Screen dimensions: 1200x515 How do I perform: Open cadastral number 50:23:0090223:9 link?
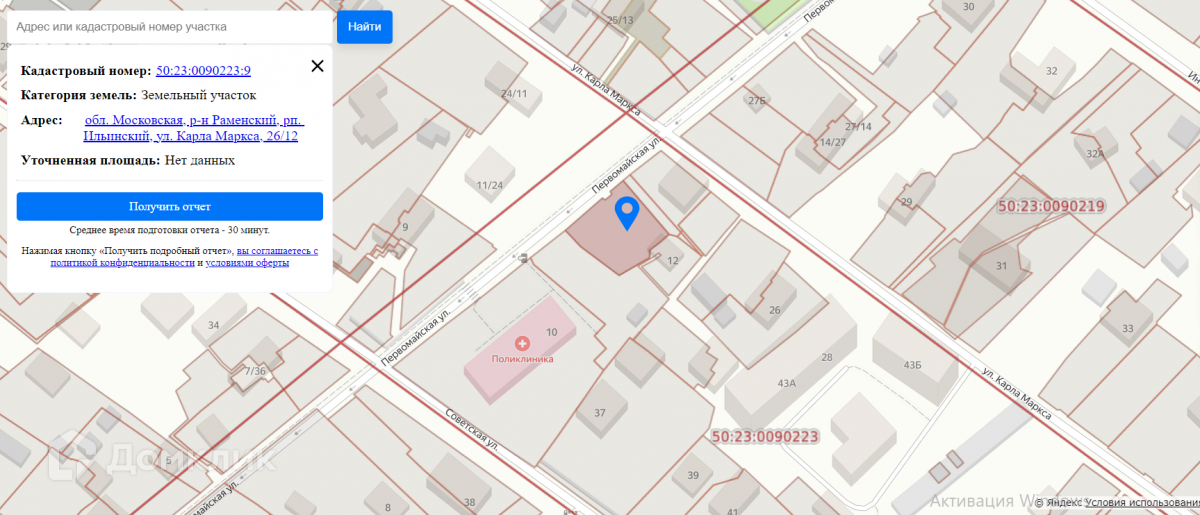203,70
